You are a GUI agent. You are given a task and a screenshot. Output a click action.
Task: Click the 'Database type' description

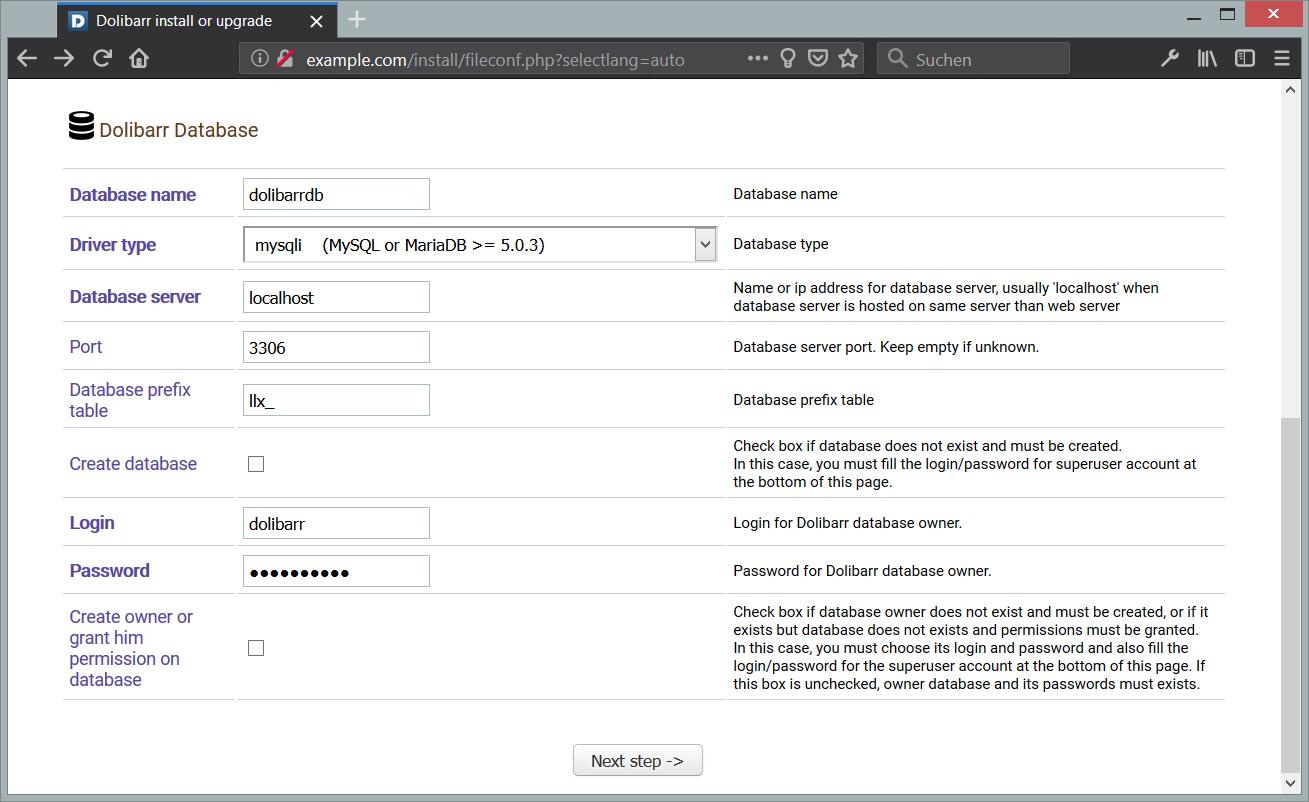coord(781,244)
